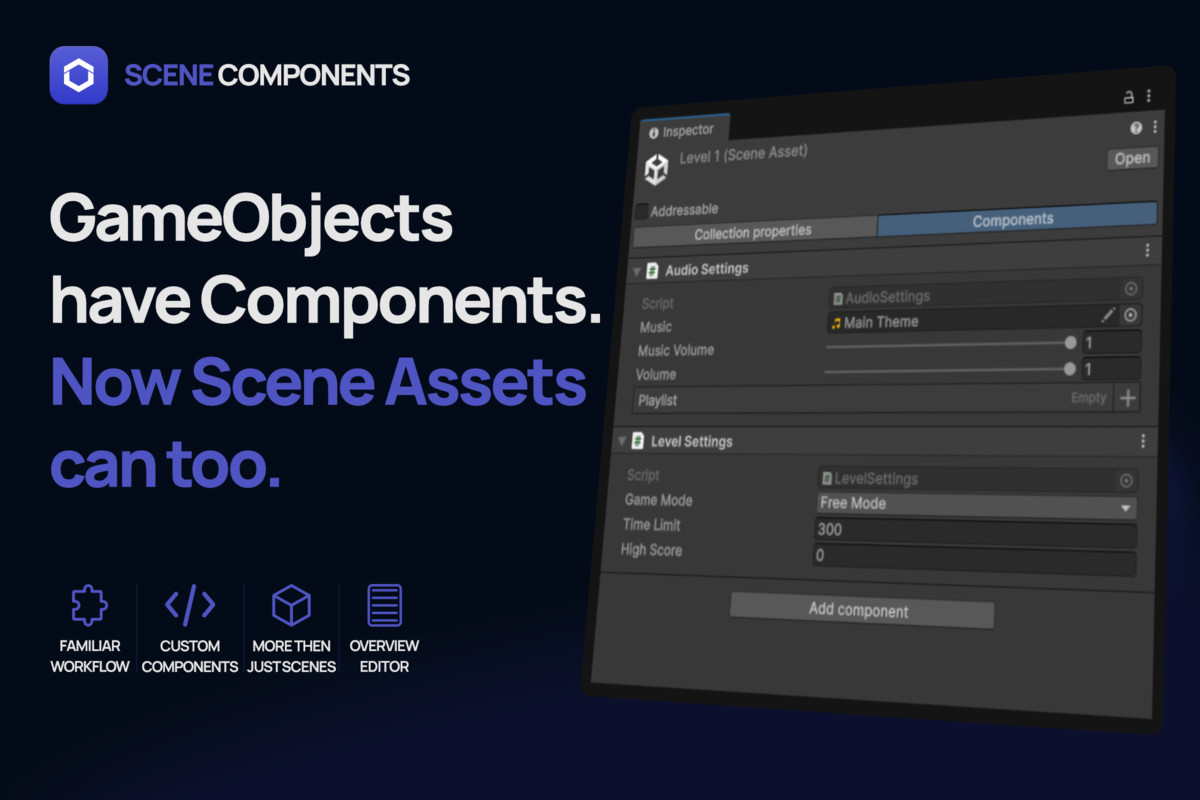Edit the Main Theme music with pencil icon

[x=1108, y=315]
